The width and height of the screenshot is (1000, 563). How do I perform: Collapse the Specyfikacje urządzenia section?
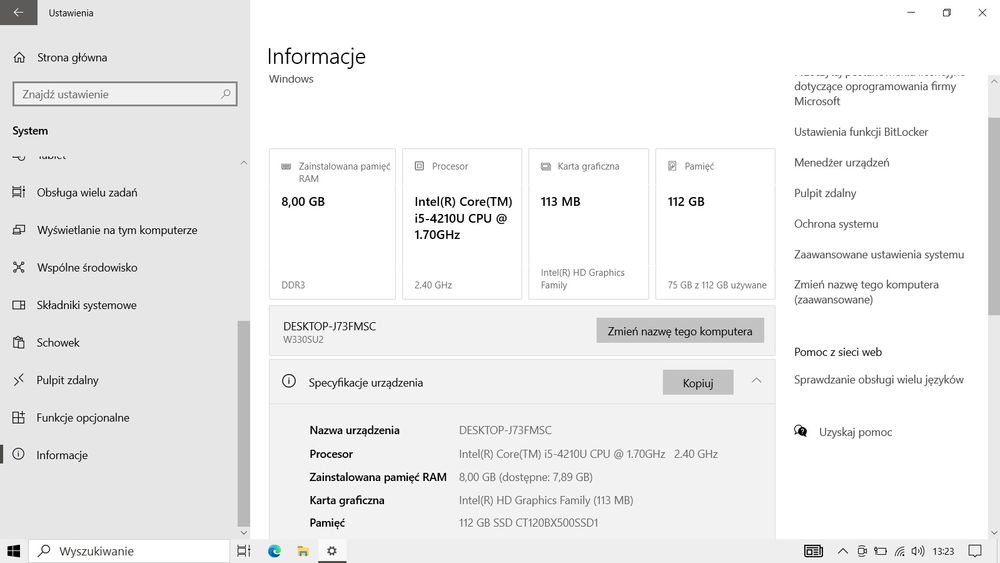tap(756, 381)
